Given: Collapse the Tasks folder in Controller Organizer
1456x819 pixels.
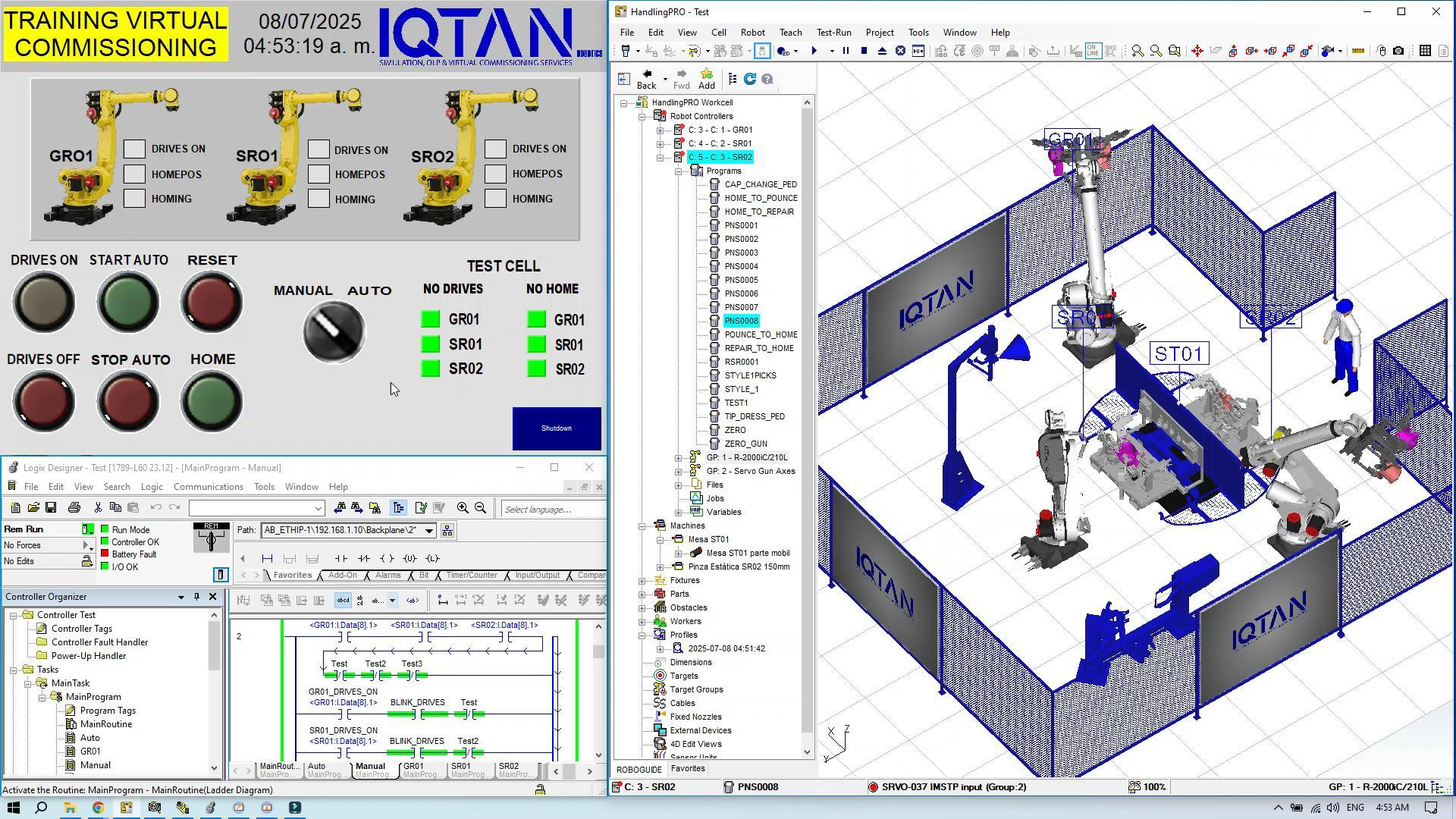Looking at the screenshot, I should 13,670.
